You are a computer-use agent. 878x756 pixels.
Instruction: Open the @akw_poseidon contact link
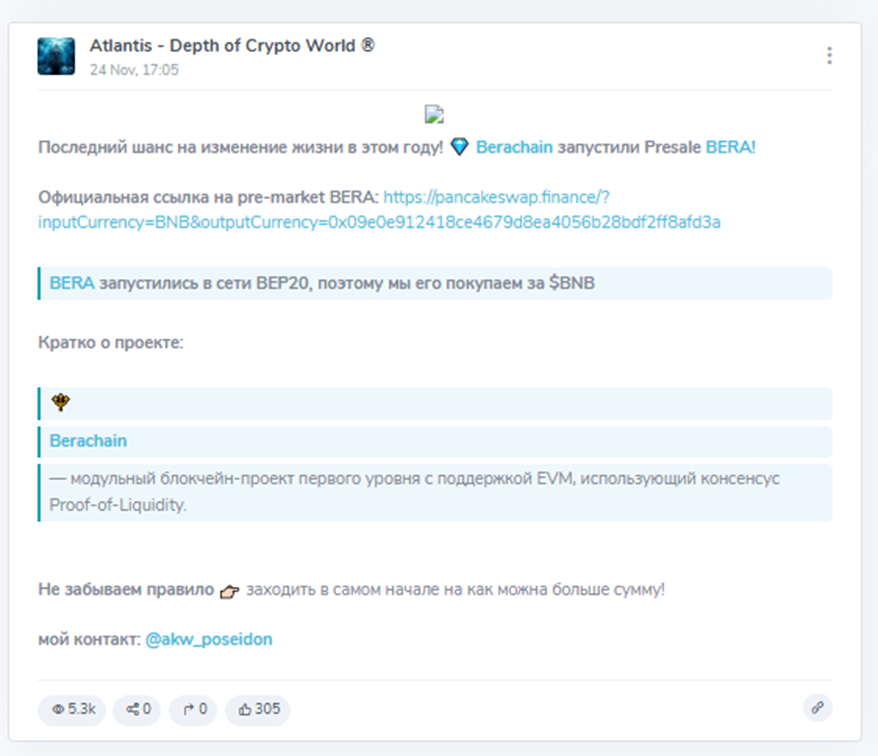(209, 640)
